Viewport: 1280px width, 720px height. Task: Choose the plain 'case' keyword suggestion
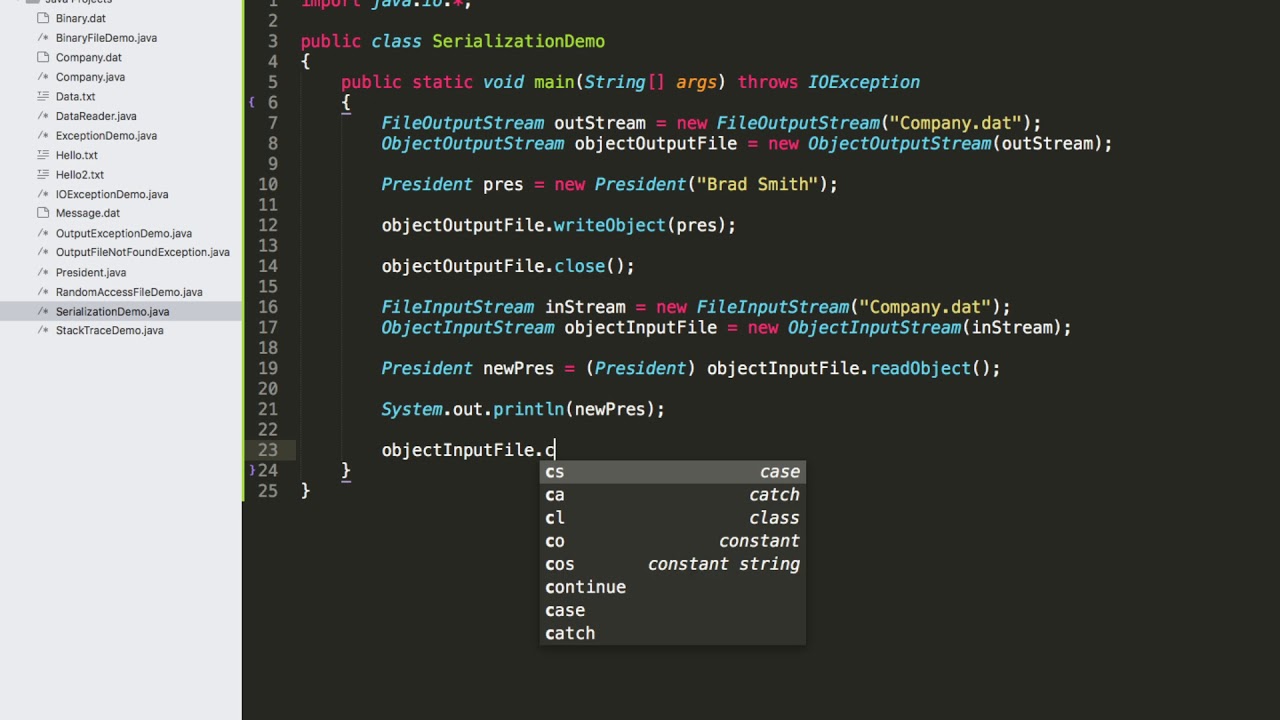(672, 610)
